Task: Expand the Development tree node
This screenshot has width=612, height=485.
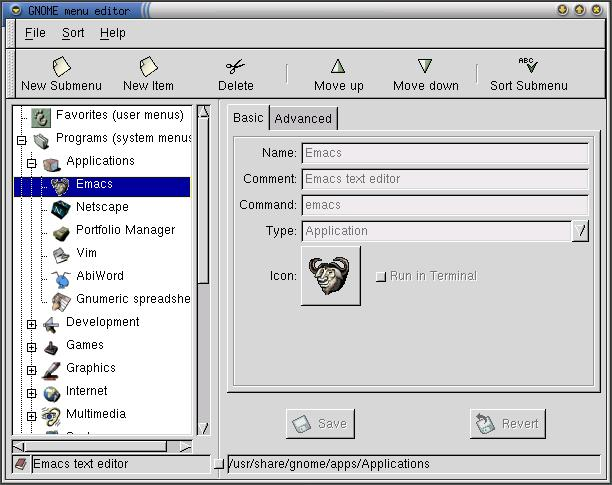Action: 32,324
